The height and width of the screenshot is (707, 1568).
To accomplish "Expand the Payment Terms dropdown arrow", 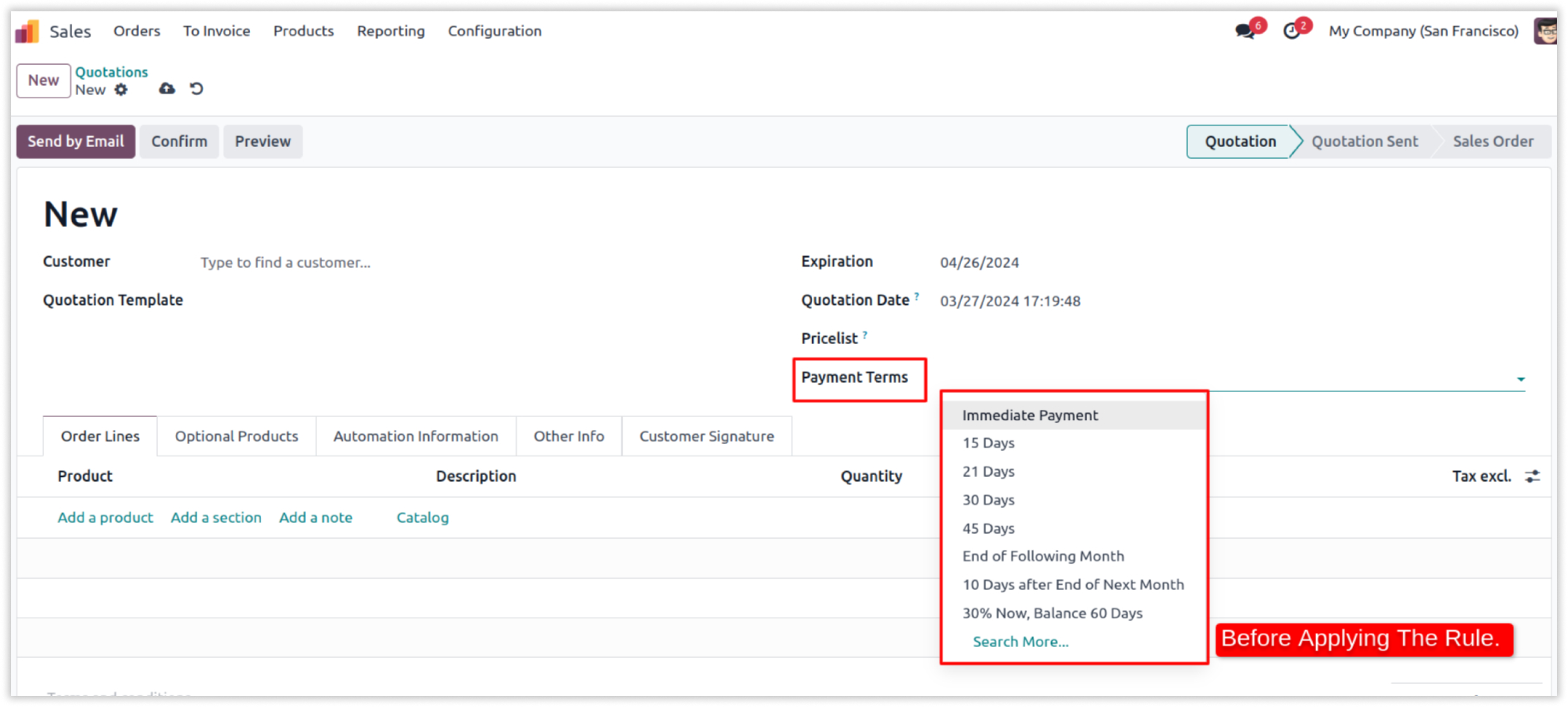I will [x=1520, y=379].
